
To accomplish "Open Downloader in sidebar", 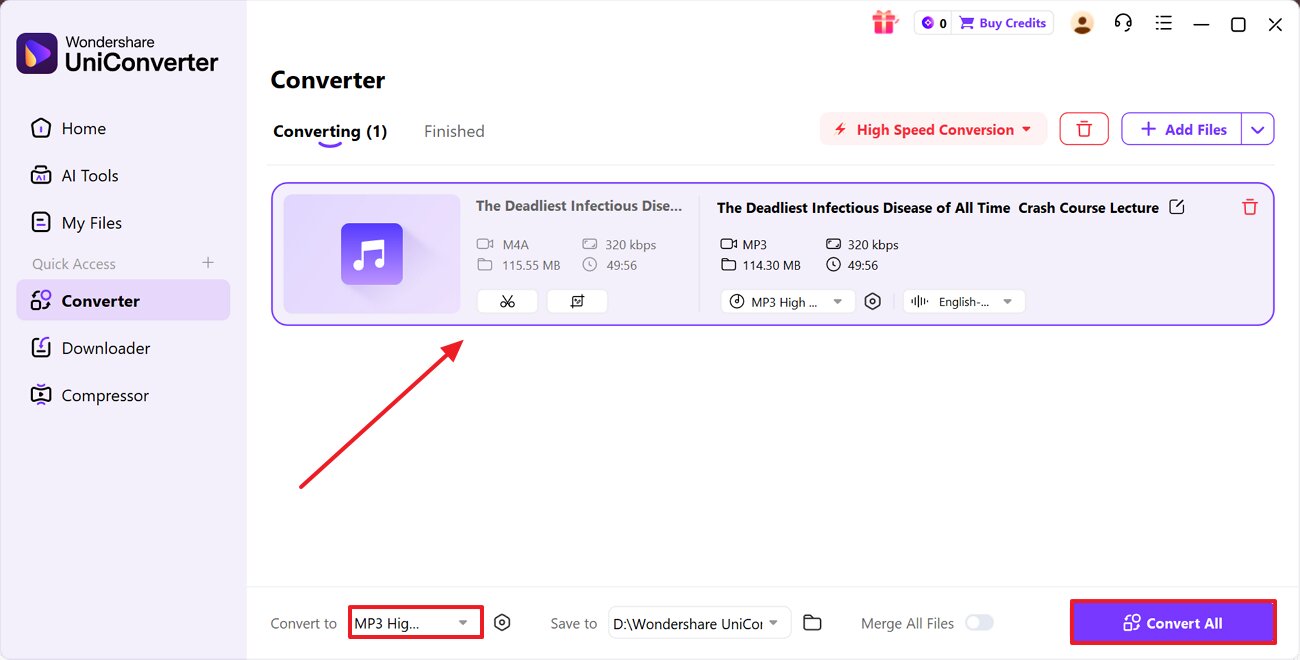I will tap(123, 348).
